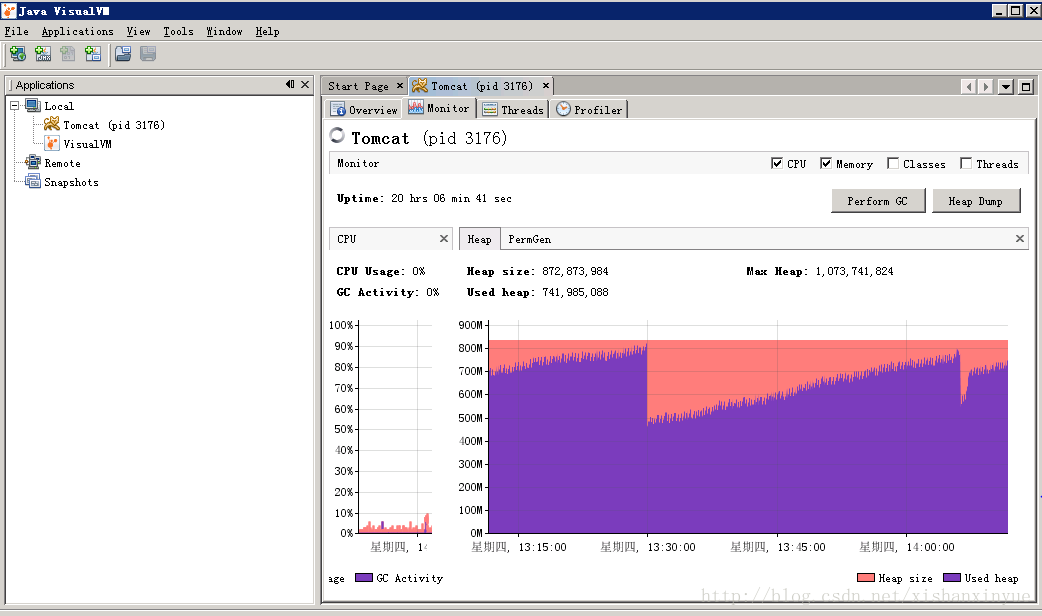Collapse the Local tree node
Image resolution: width=1042 pixels, height=616 pixels.
coord(15,106)
